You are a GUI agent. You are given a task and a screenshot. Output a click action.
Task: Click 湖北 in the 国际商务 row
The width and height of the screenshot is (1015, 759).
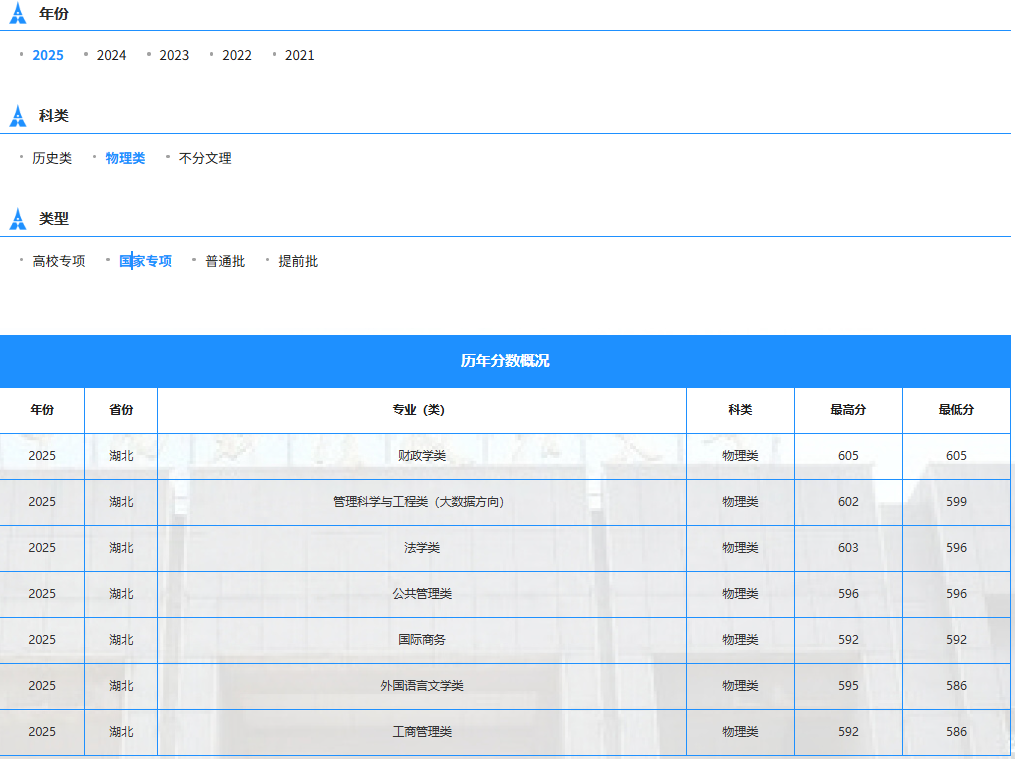[121, 640]
